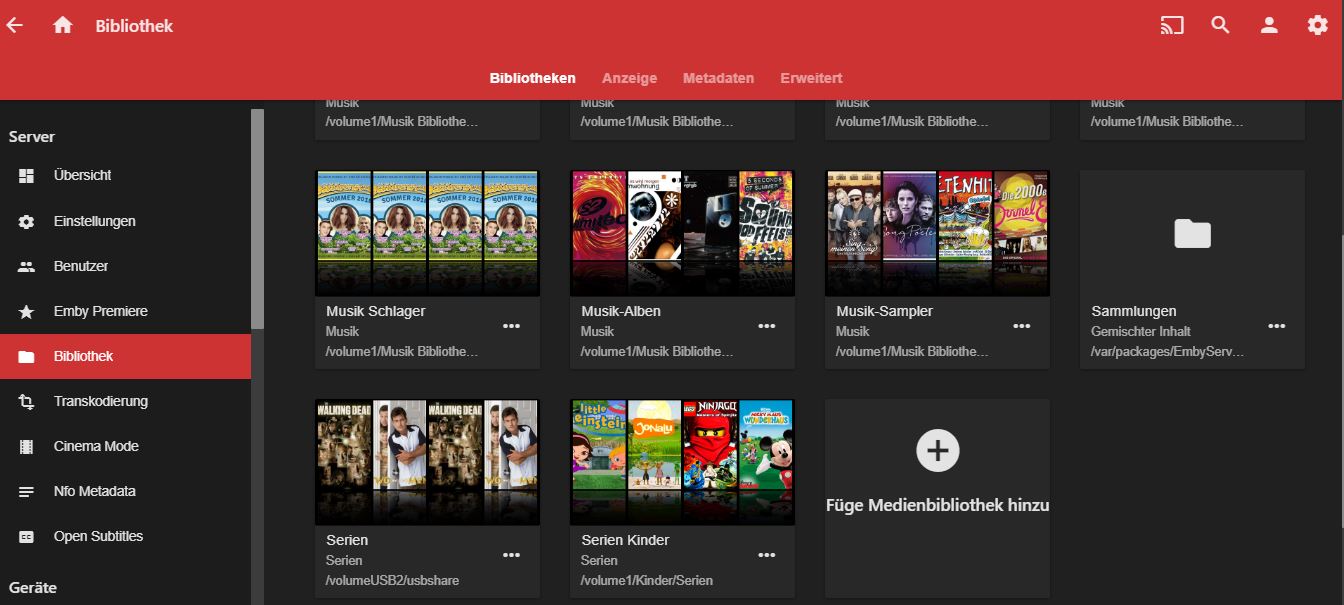
Task: Click the Musik-Alben library title
Action: pyautogui.click(x=621, y=312)
